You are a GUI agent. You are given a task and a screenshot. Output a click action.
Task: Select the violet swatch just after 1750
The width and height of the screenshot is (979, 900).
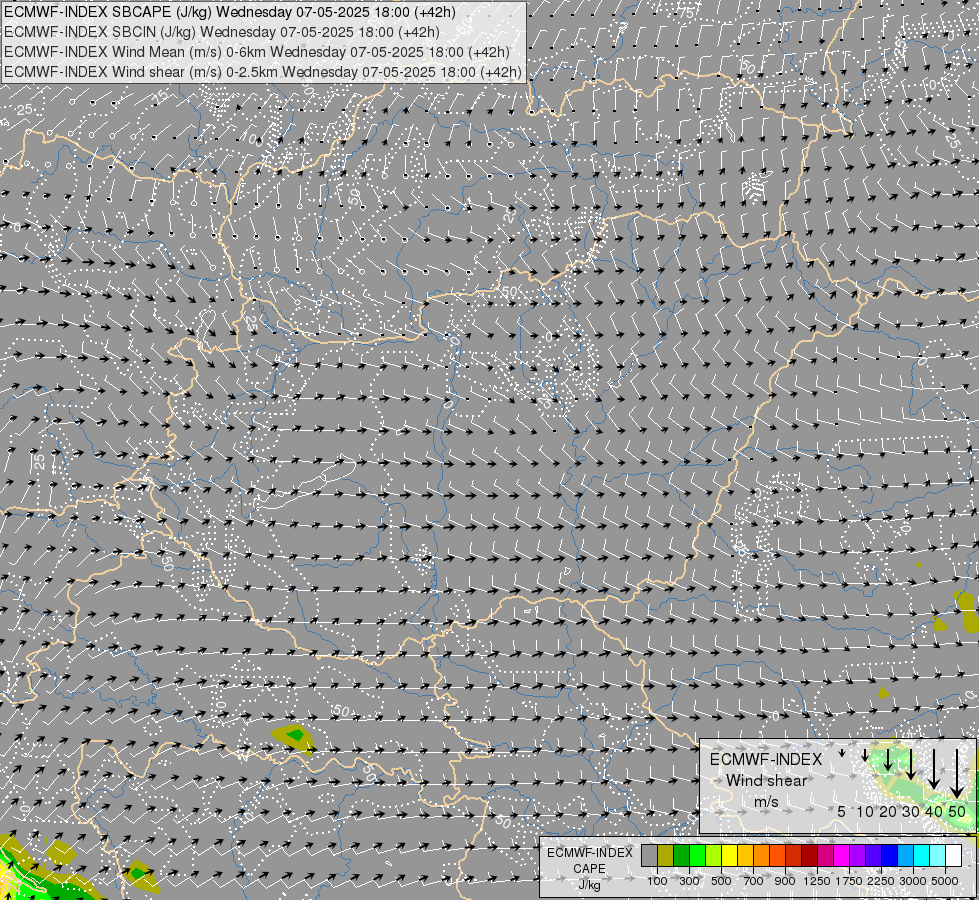coord(858,855)
